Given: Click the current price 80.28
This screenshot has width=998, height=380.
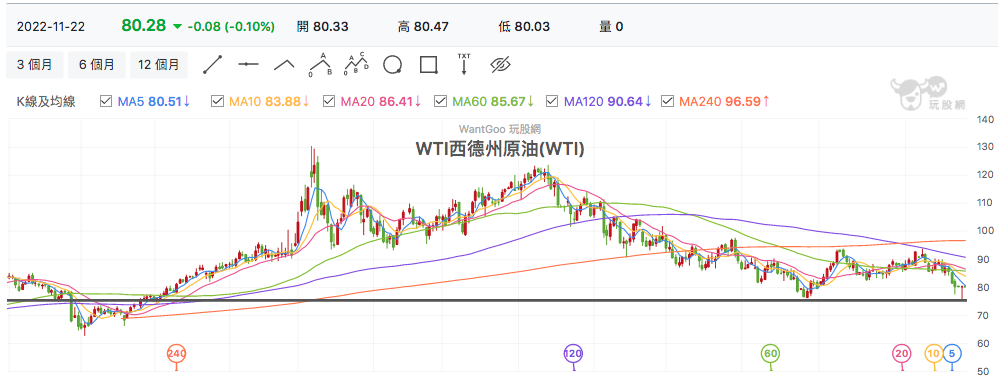Looking at the screenshot, I should coord(144,25).
